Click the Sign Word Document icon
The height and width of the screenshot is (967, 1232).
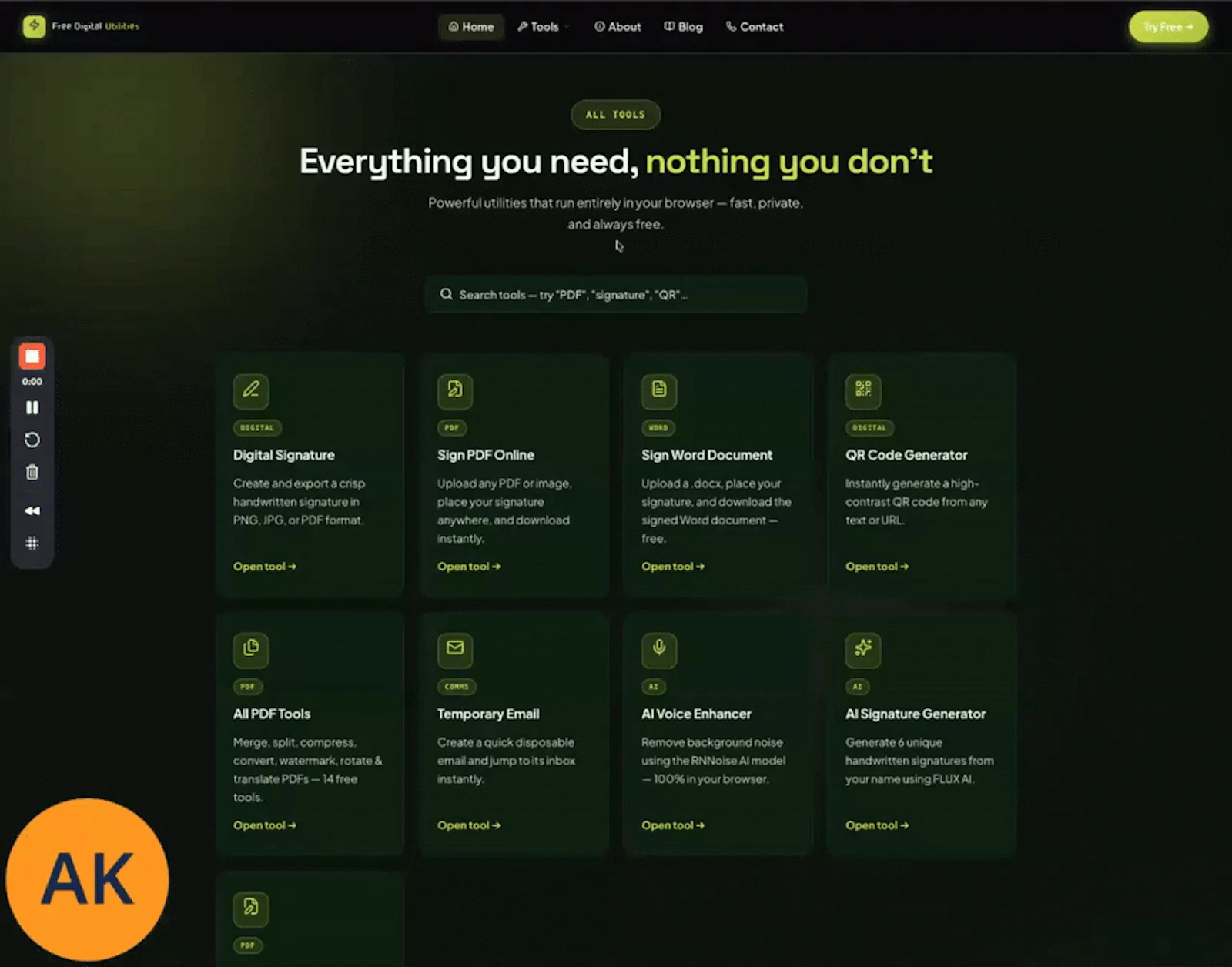(x=659, y=390)
